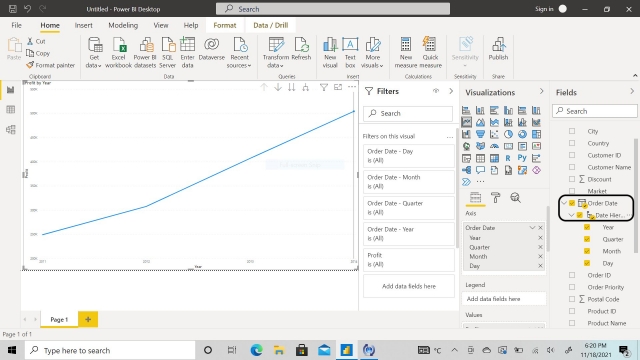This screenshot has width=640, height=360.
Task: Collapse the Order Date field tree
Action: pyautogui.click(x=564, y=203)
